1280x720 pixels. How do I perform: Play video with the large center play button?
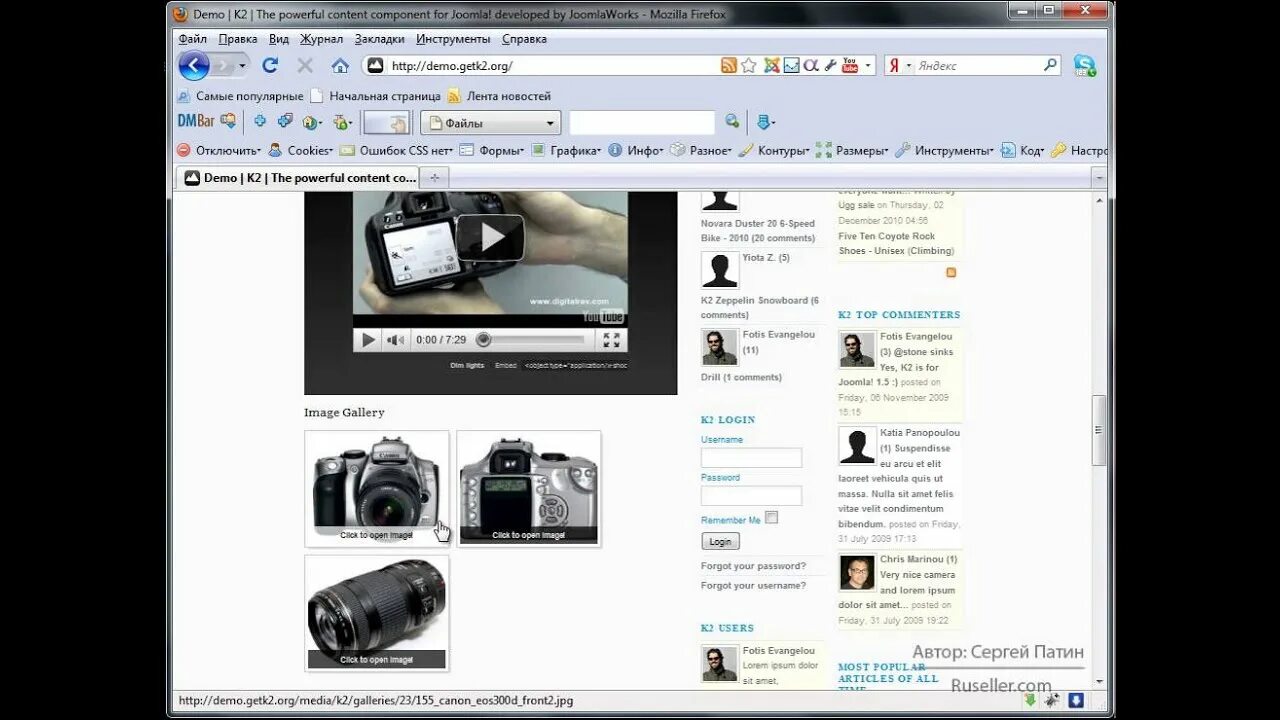coord(490,238)
